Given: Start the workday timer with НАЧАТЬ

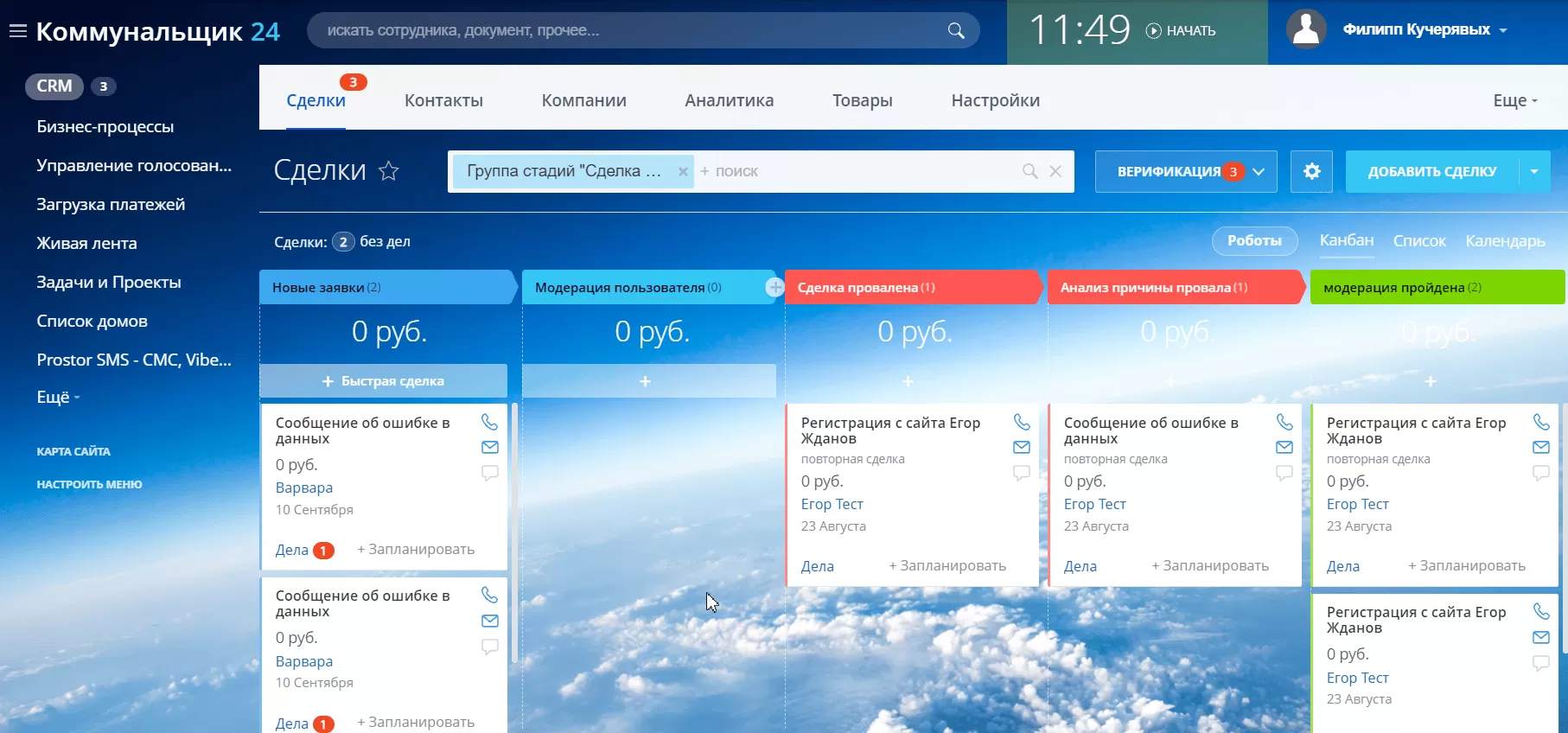Looking at the screenshot, I should (x=1181, y=31).
